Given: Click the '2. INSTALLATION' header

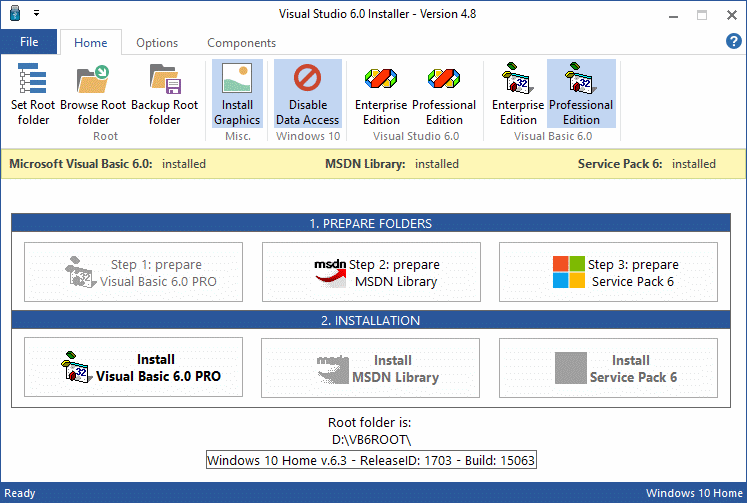Looking at the screenshot, I should (x=371, y=320).
